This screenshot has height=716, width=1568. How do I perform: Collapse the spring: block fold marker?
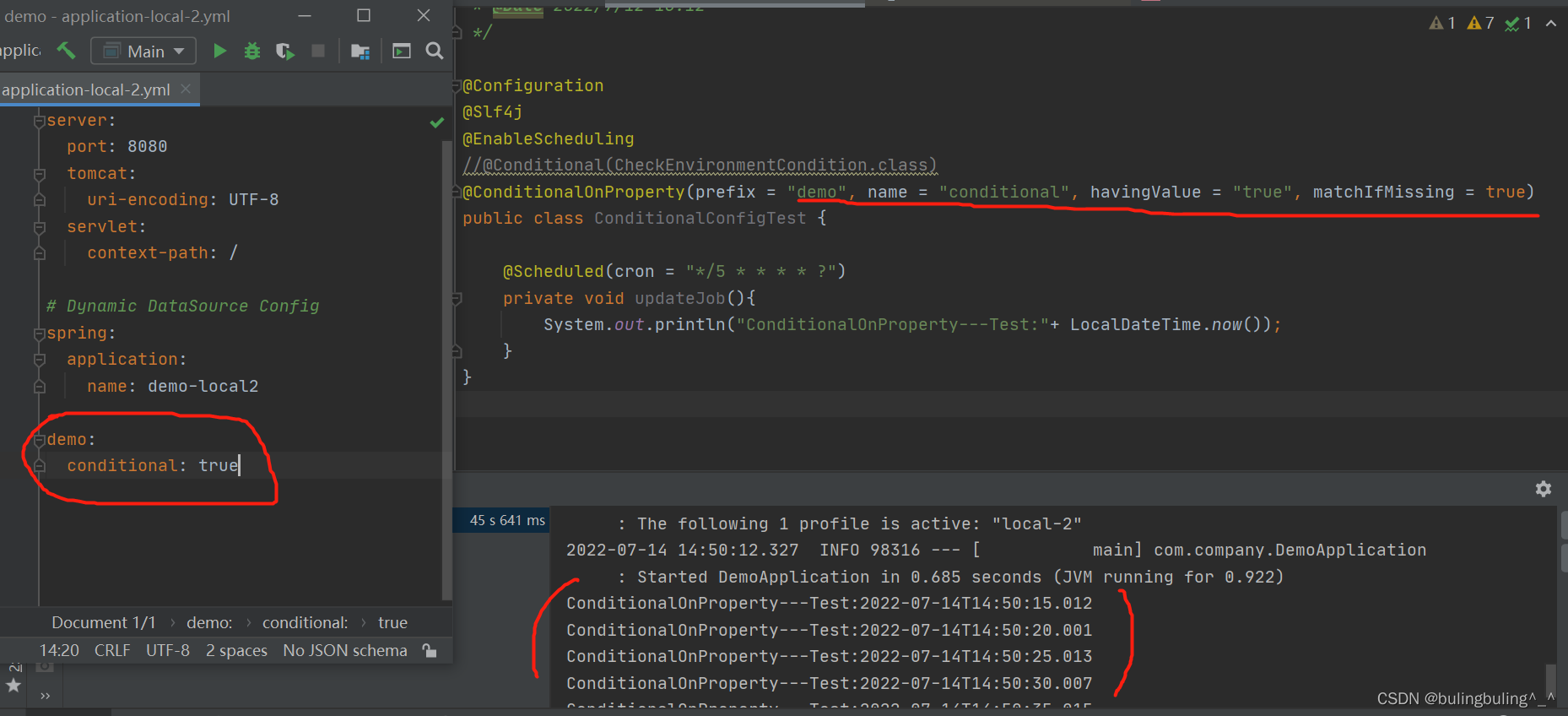tap(39, 334)
